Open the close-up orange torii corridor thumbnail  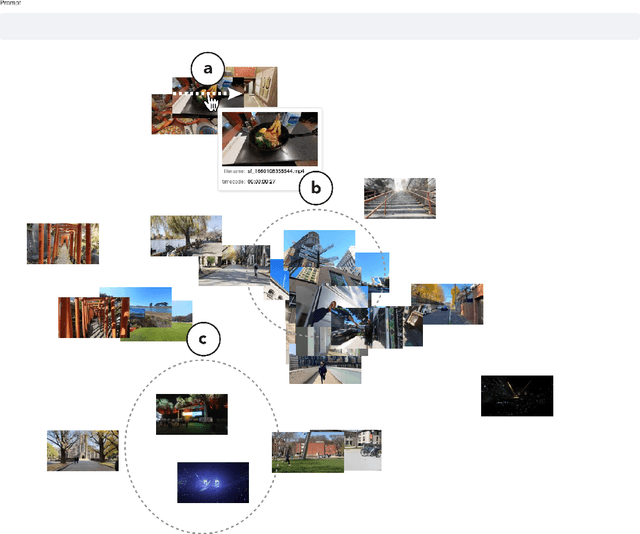click(94, 318)
